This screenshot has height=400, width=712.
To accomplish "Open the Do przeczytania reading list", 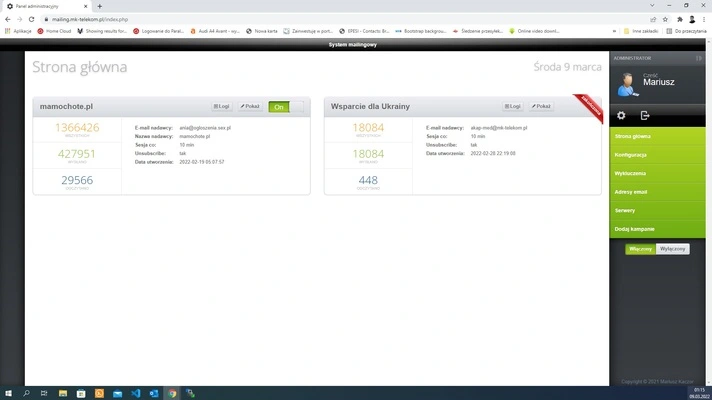I will pyautogui.click(x=687, y=31).
